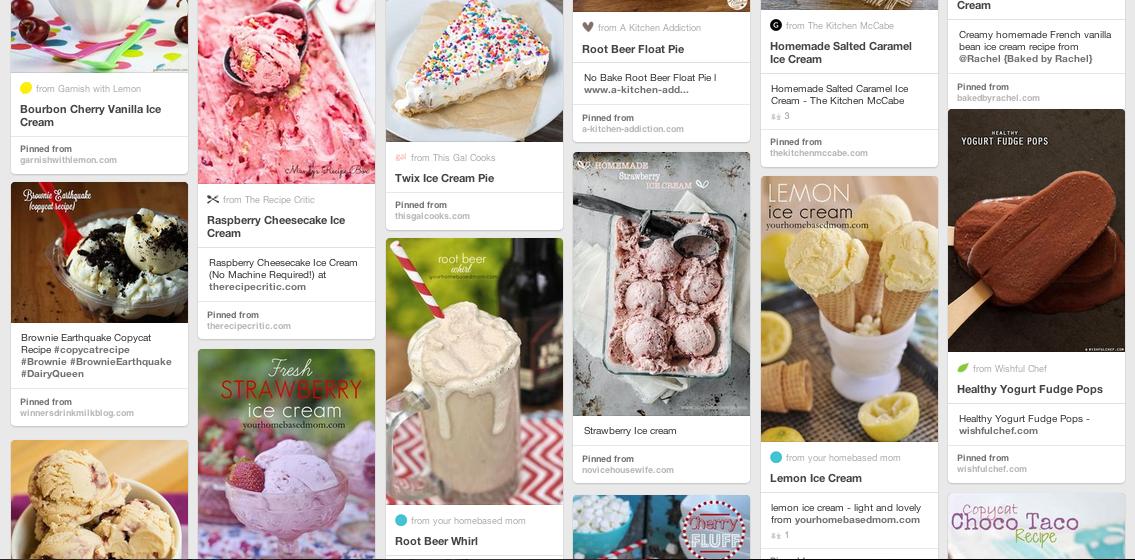Open the Lemon ice cream cones image
This screenshot has width=1135, height=560.
pyautogui.click(x=849, y=309)
